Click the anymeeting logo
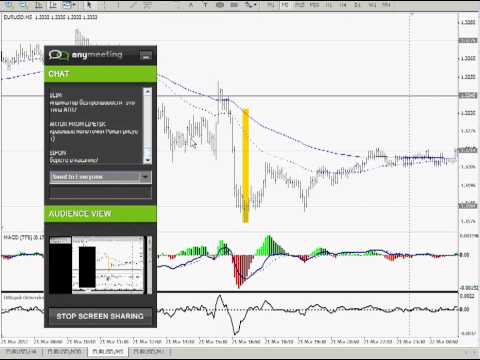This screenshot has width=480, height=360. click(x=85, y=54)
